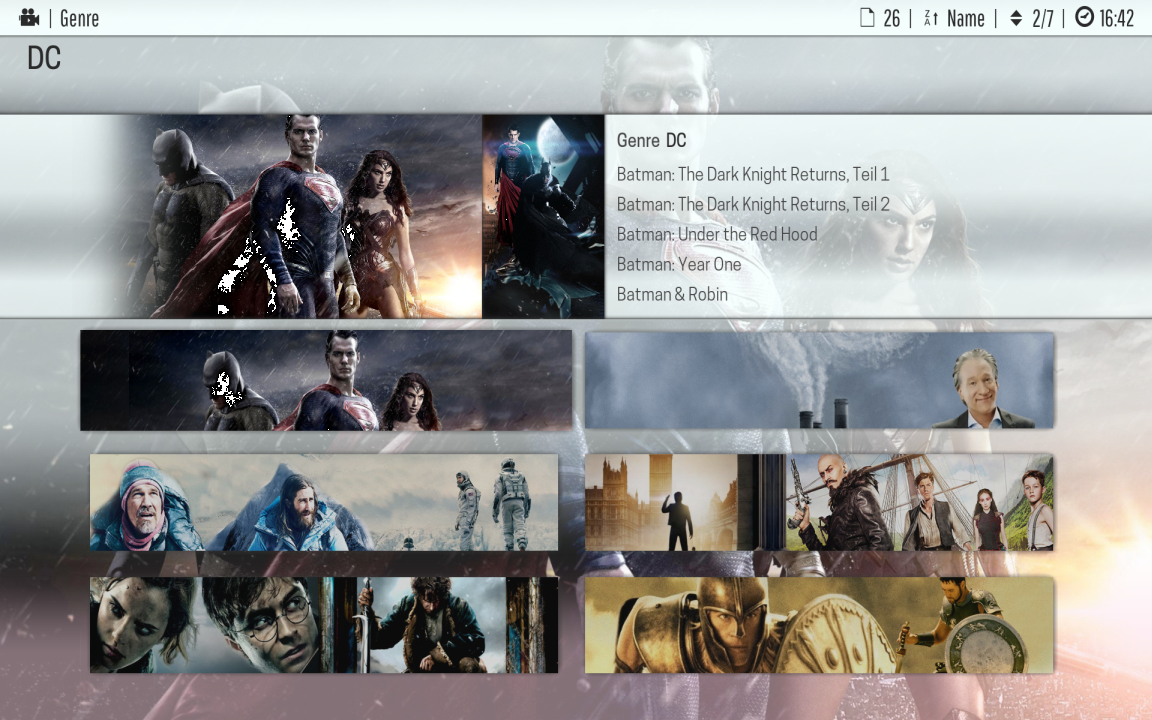Click the large DC heading
Viewport: 1152px width, 720px height.
44,58
